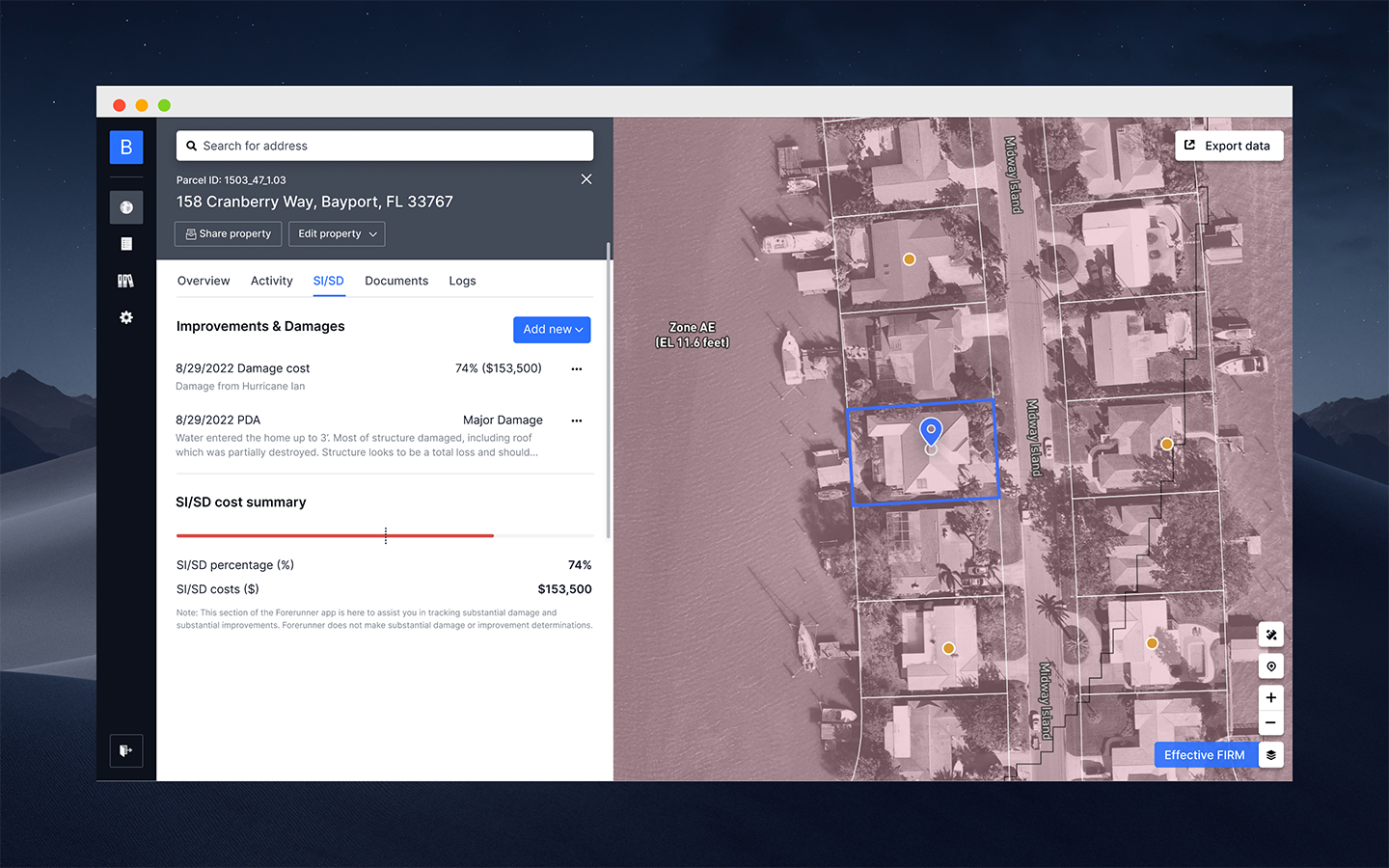Click the highlighted parcel outline on map
The image size is (1389, 868).
click(x=923, y=452)
